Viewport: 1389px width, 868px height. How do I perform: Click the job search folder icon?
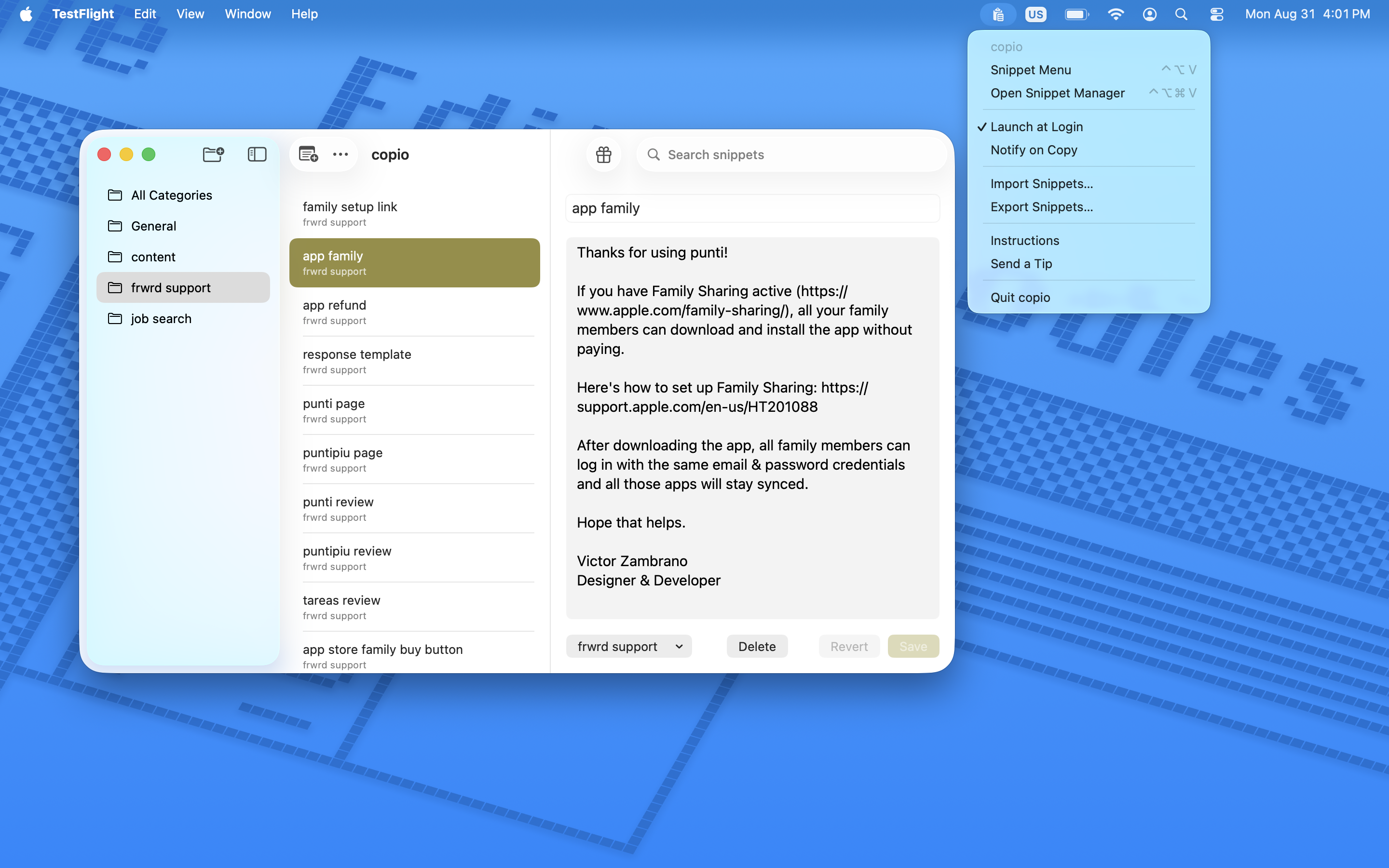(115, 319)
